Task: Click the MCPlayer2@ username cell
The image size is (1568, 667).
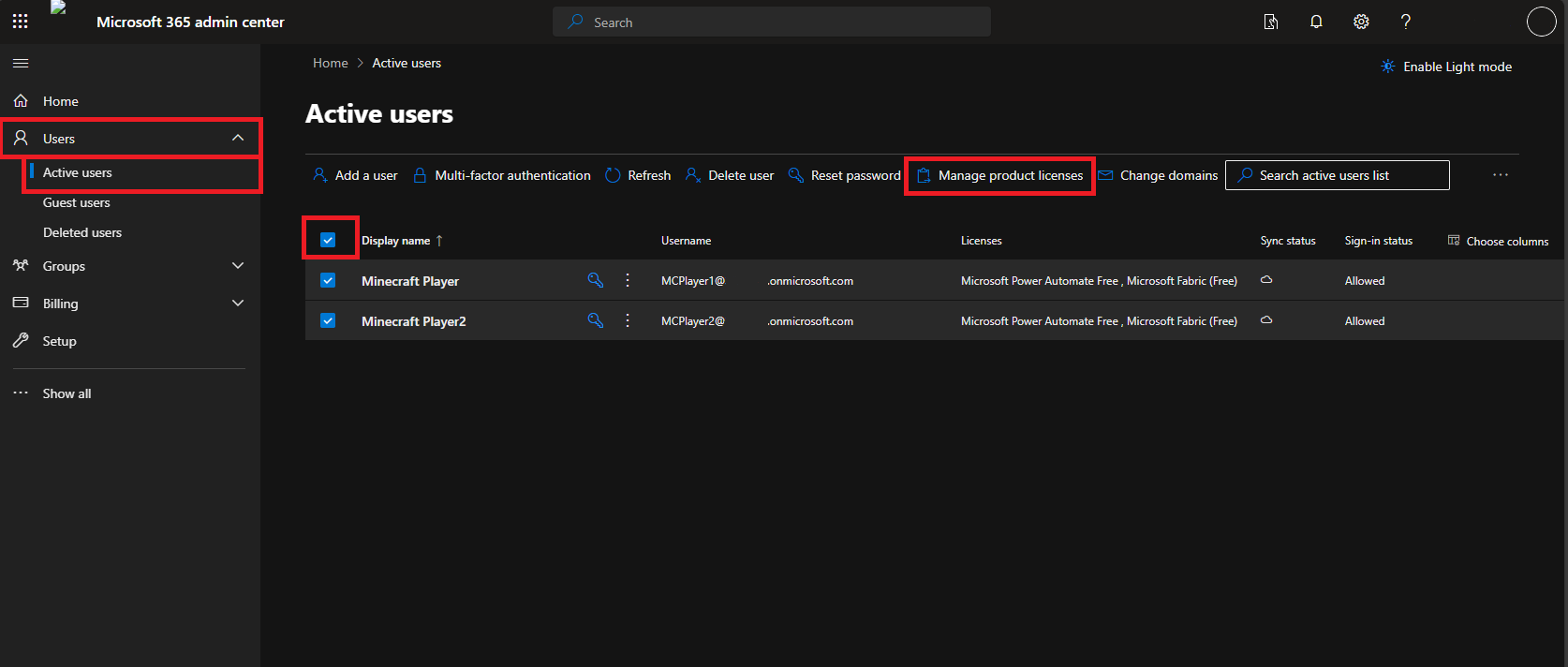Action: point(758,321)
